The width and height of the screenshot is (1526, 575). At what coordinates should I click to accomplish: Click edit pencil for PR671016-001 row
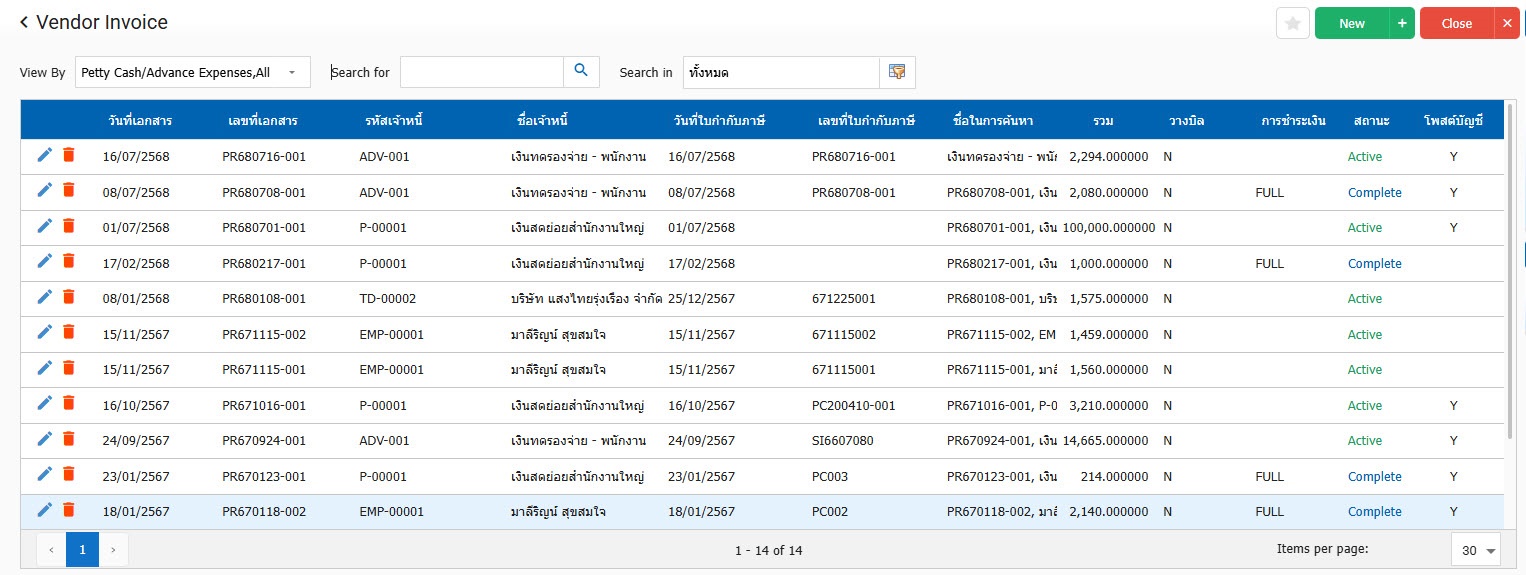(44, 404)
